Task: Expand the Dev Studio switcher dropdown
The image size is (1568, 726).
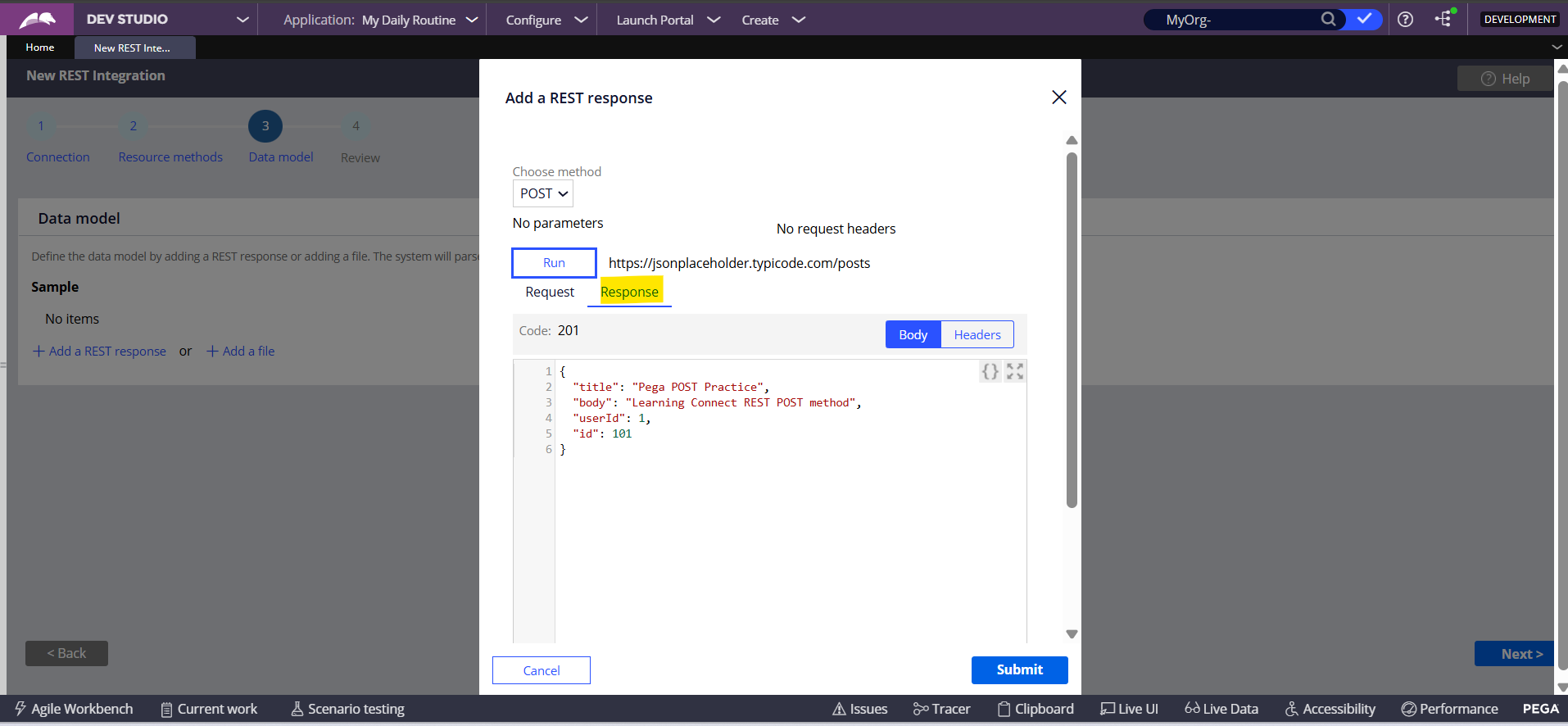Action: coord(242,20)
